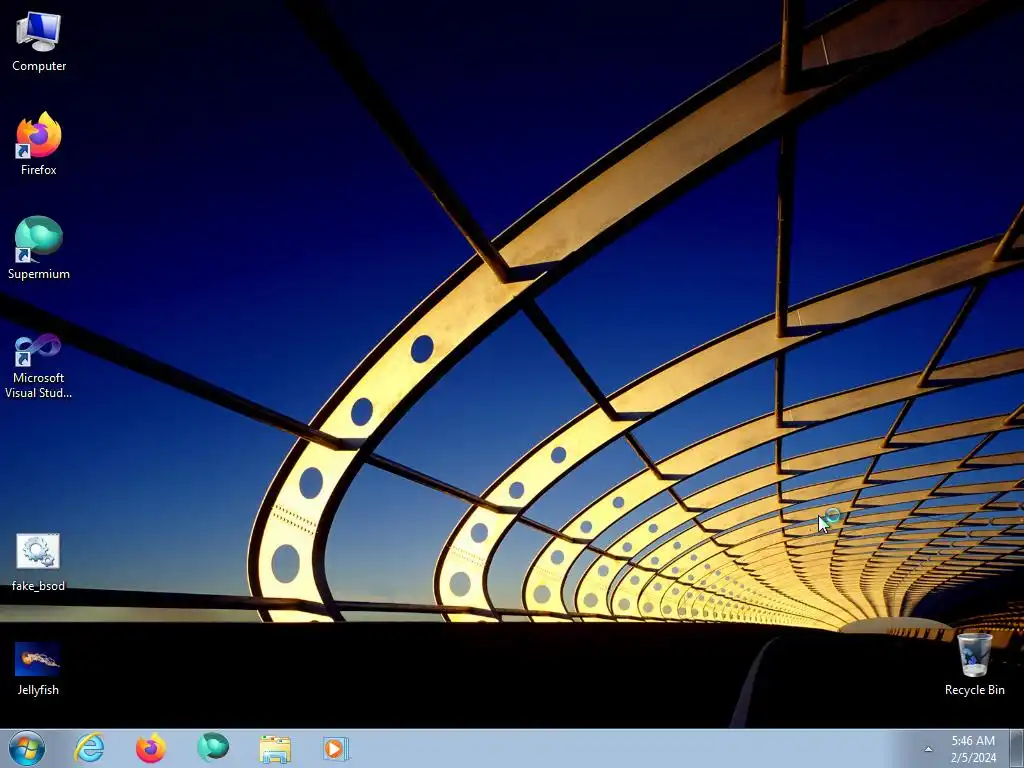Select the Firefox desktop shortcut

click(x=39, y=144)
